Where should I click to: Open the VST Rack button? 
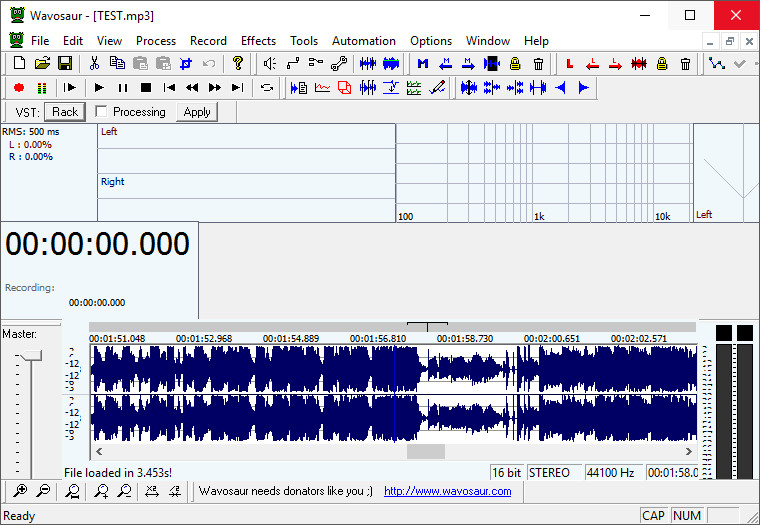click(x=65, y=112)
